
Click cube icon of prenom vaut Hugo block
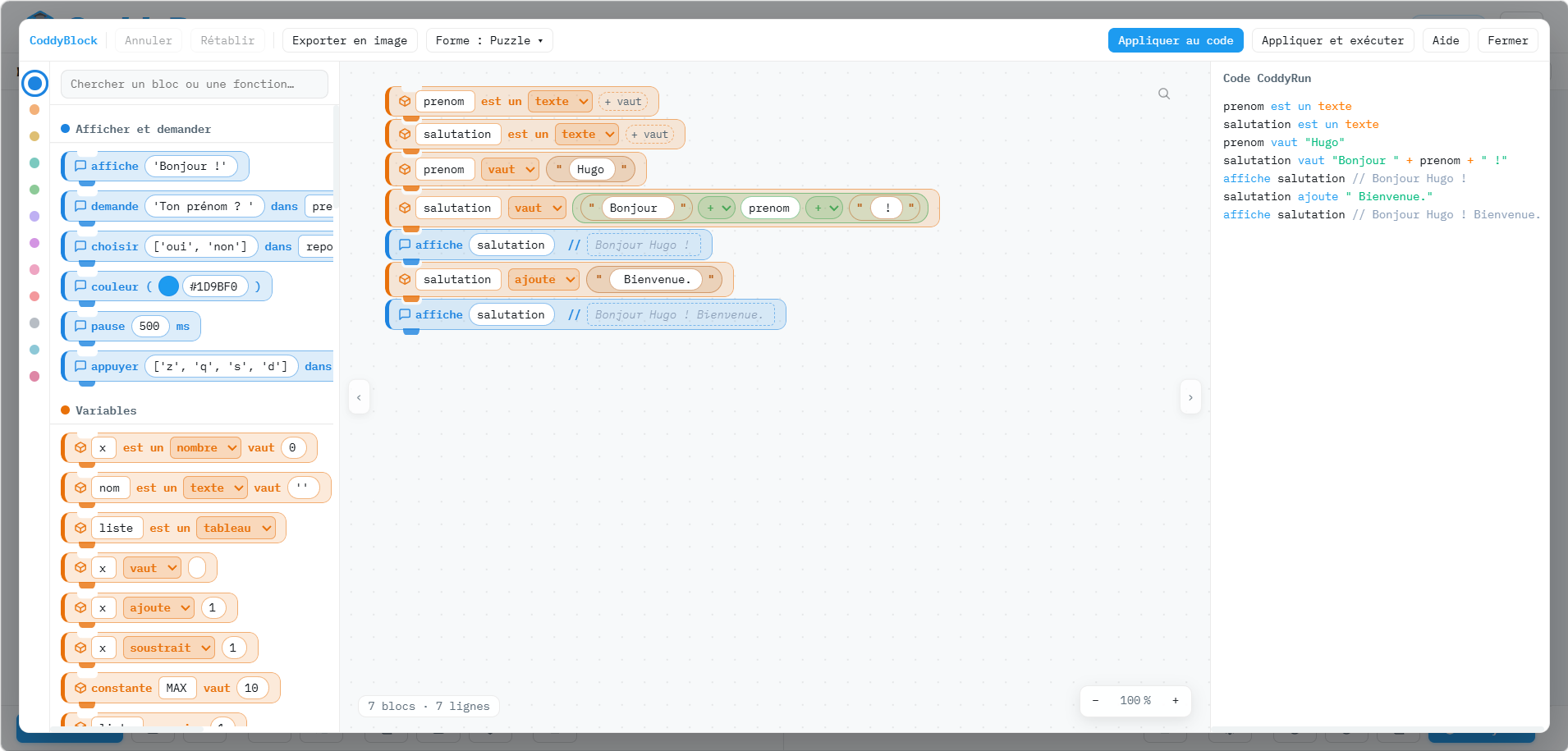405,169
